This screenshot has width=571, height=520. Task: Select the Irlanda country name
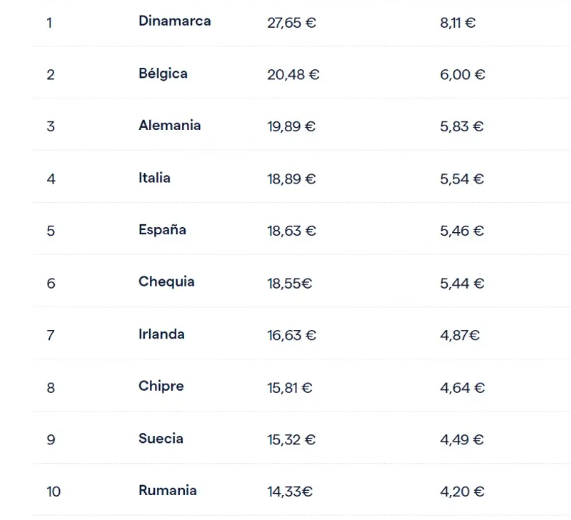[161, 334]
